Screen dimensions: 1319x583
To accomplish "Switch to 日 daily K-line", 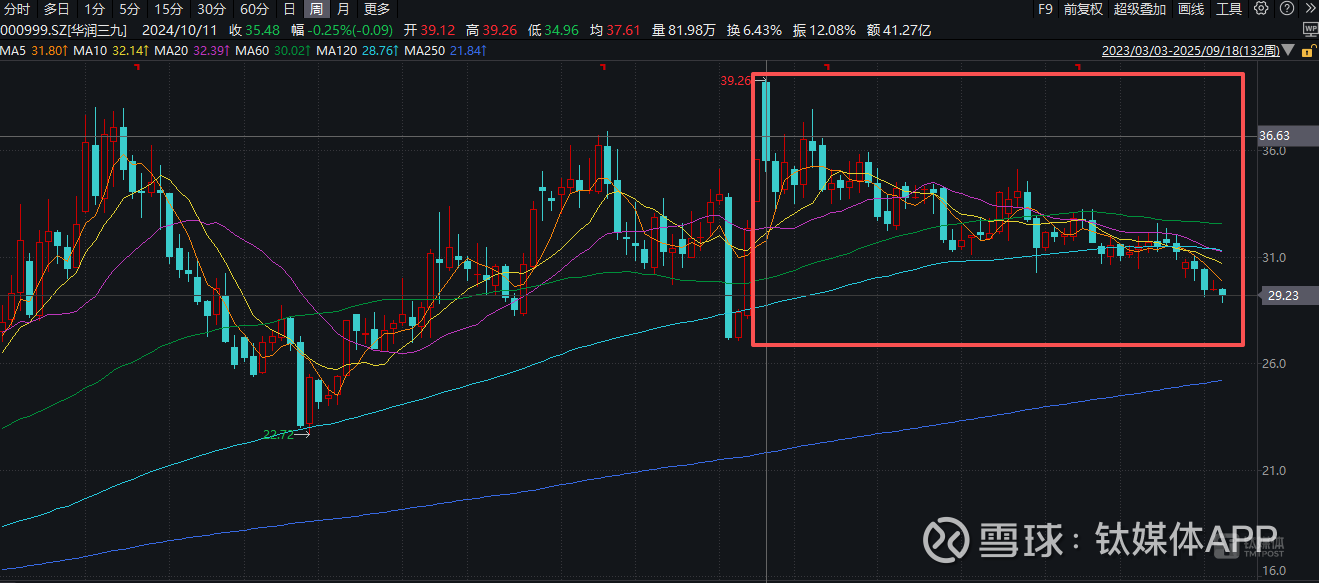I will tap(289, 9).
